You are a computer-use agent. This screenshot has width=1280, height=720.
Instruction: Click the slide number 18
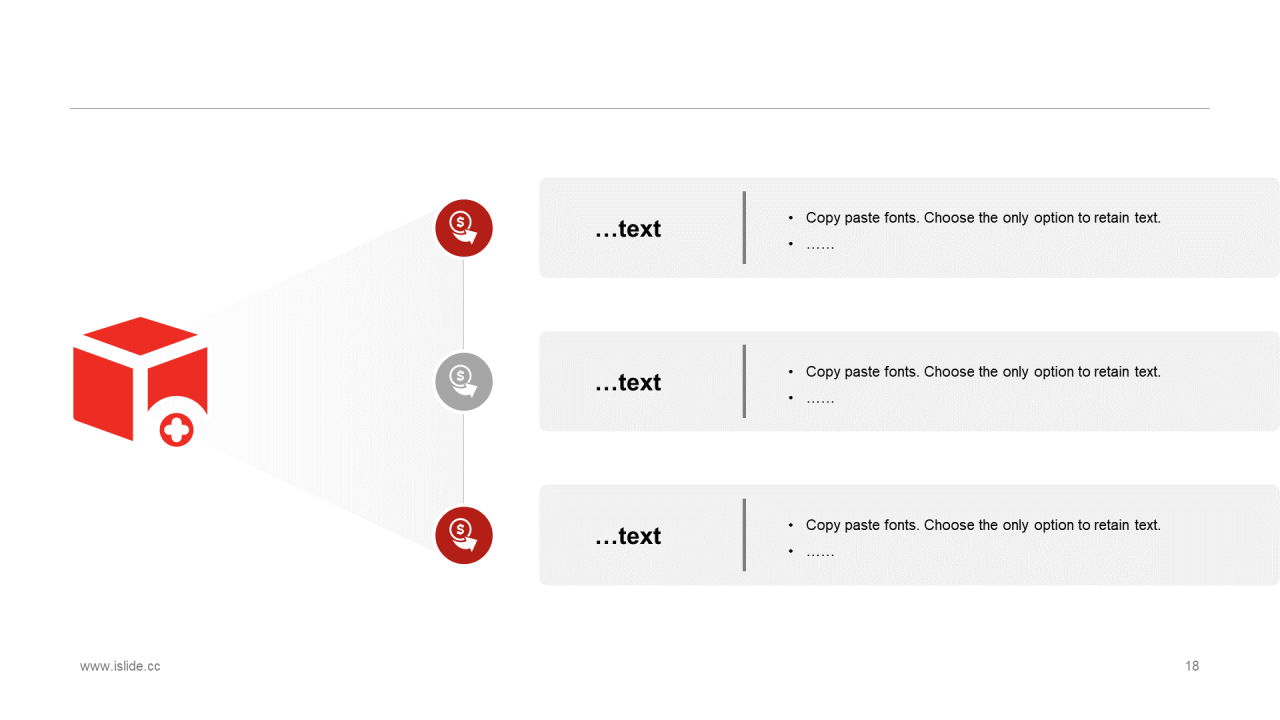point(1192,666)
